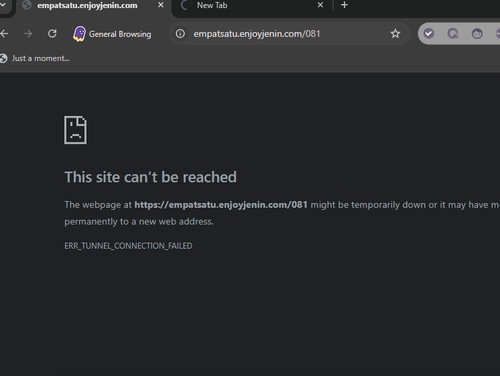The width and height of the screenshot is (500, 376).
Task: Open a new tab with plus button
Action: (345, 5)
